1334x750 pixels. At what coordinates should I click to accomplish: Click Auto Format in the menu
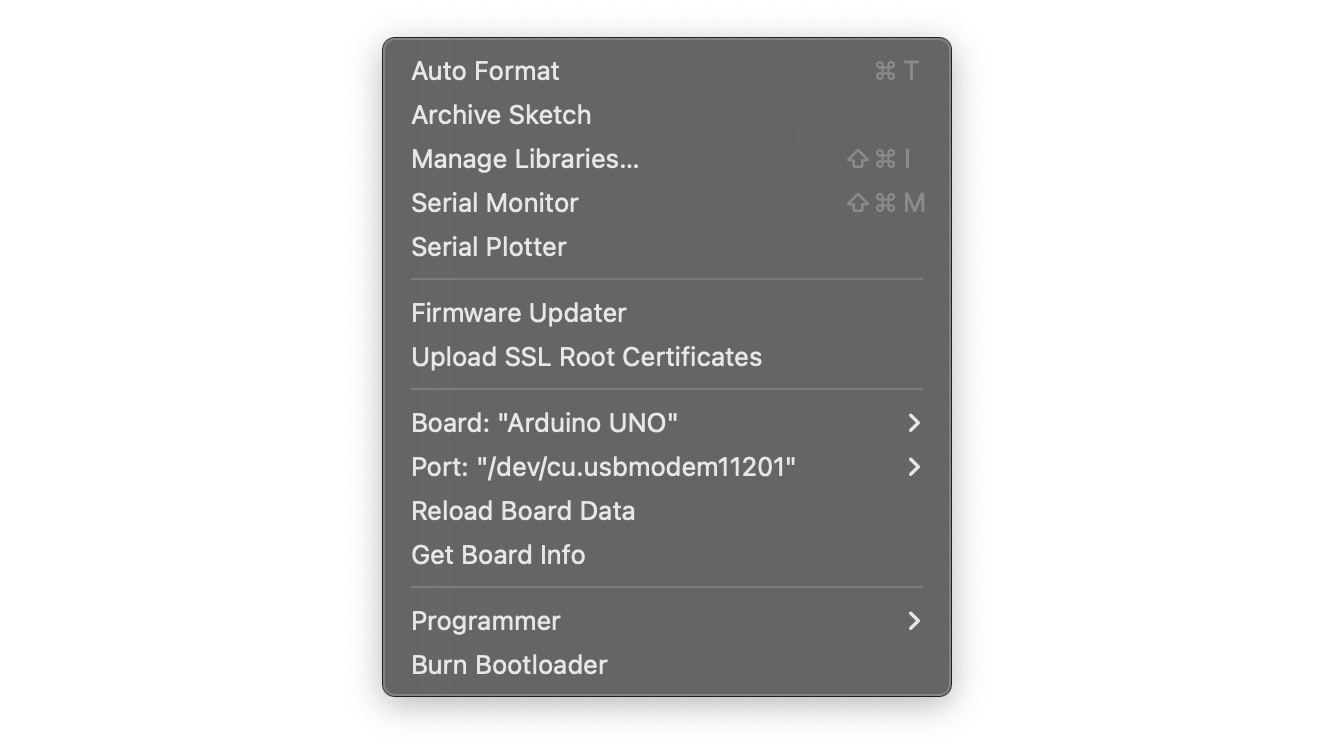(x=486, y=71)
